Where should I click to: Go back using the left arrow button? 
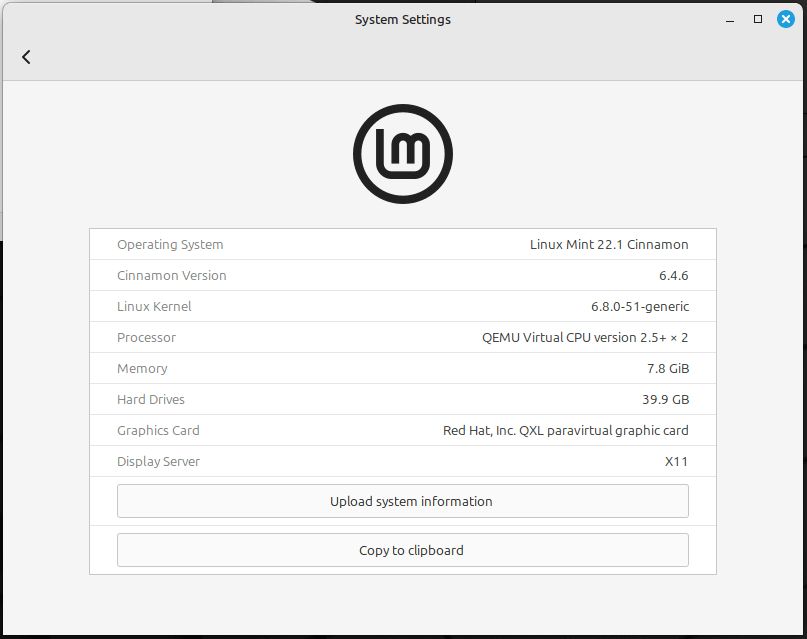[26, 57]
